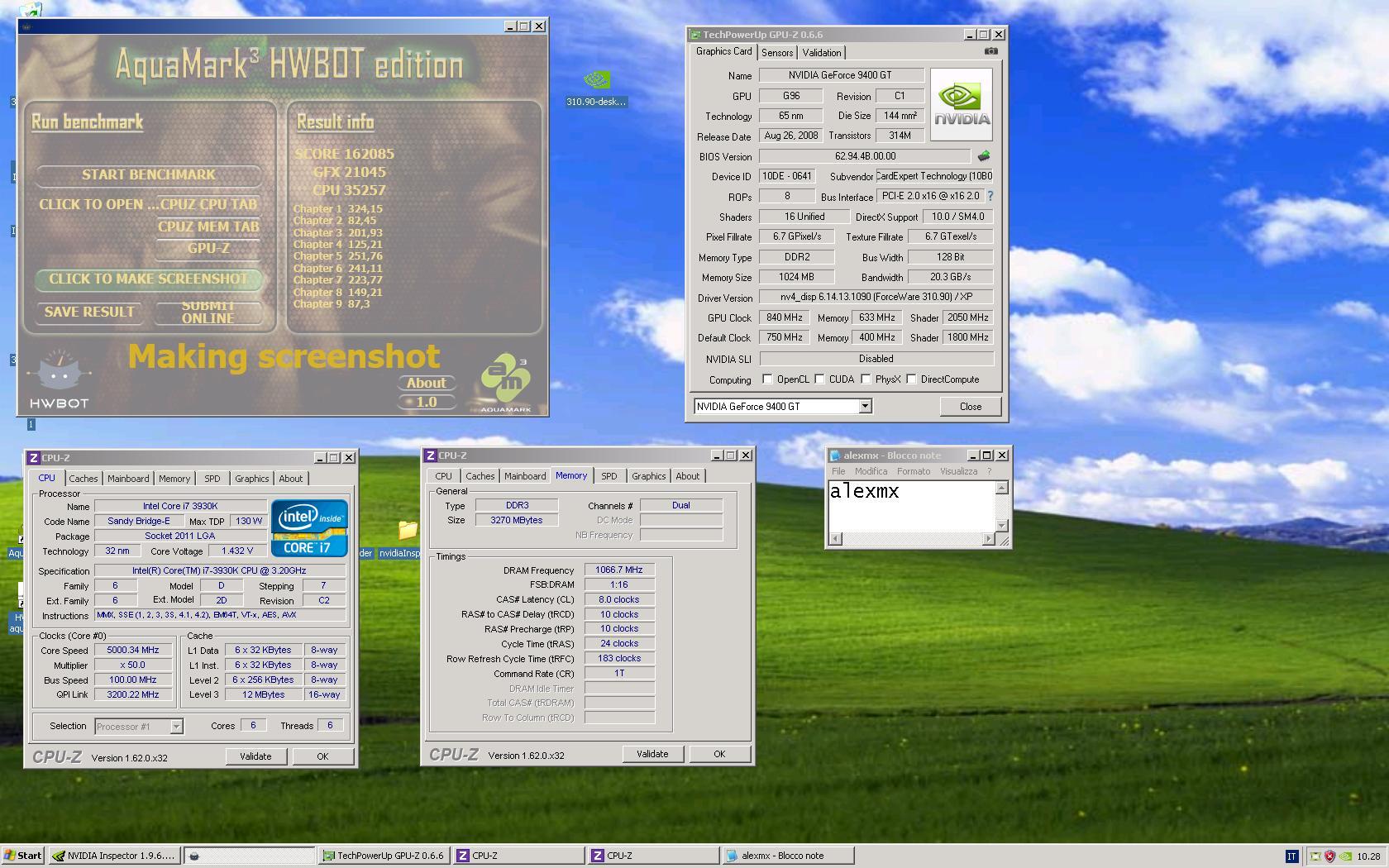Toggle the PhysX checkbox
The image size is (1389, 868).
point(866,379)
